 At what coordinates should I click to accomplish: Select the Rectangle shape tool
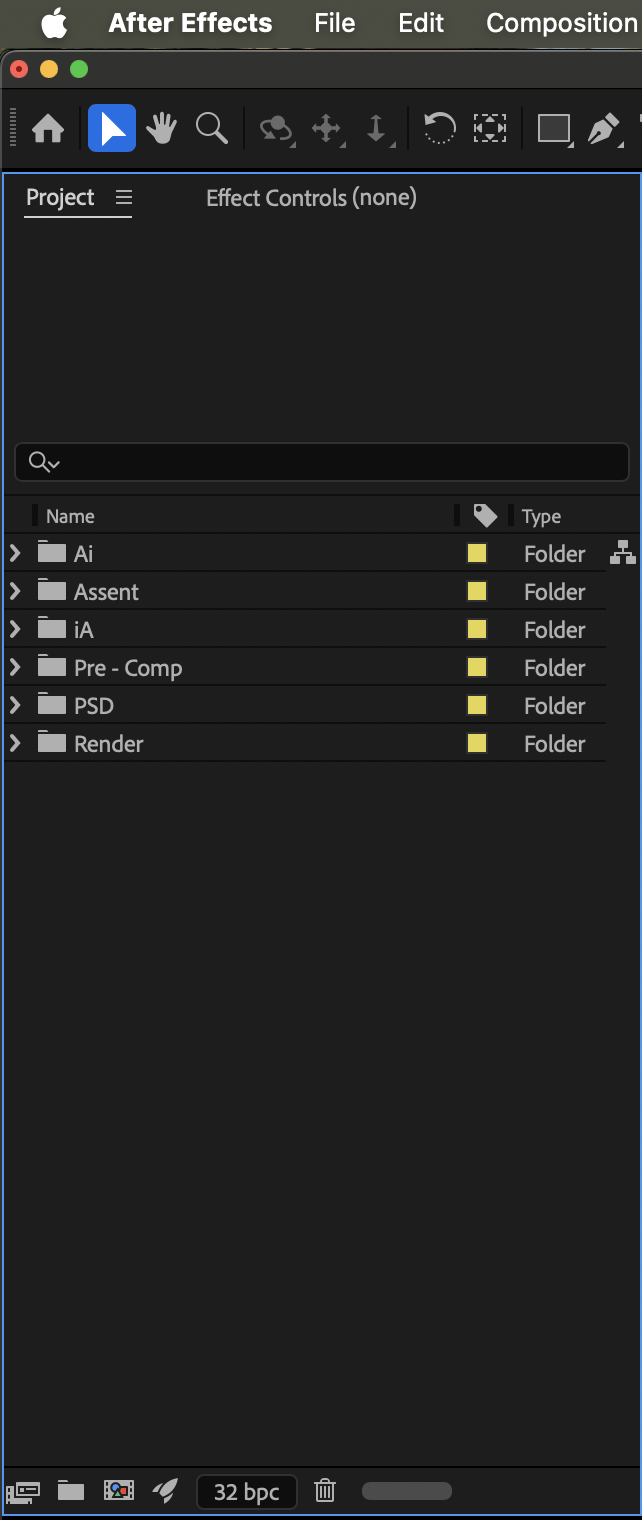tap(553, 129)
